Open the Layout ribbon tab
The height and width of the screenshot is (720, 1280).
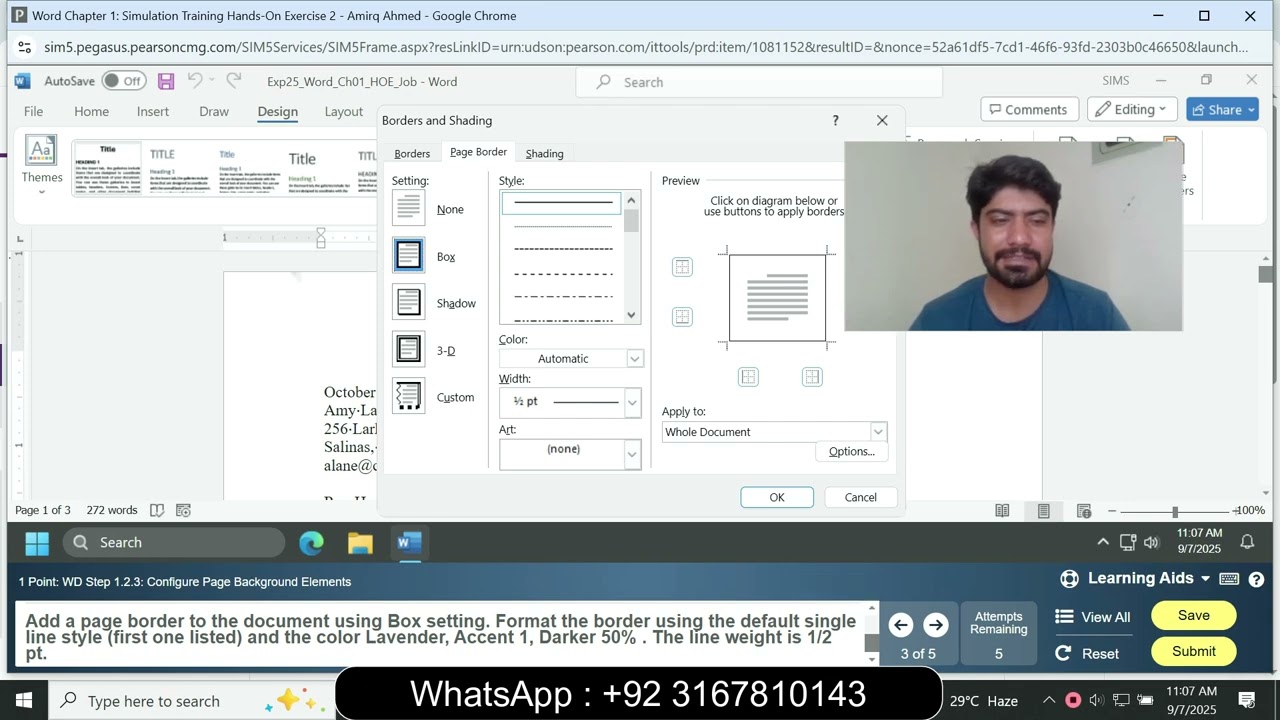(x=343, y=111)
